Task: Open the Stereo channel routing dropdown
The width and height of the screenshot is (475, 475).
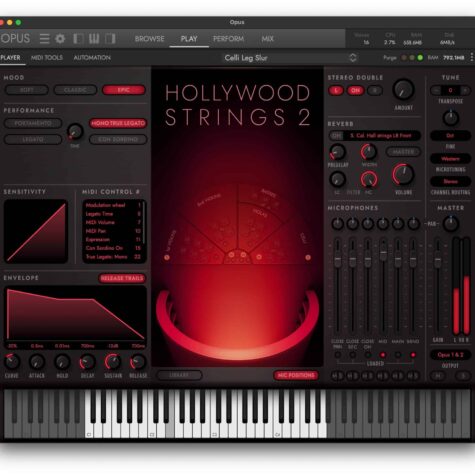Action: tap(450, 182)
